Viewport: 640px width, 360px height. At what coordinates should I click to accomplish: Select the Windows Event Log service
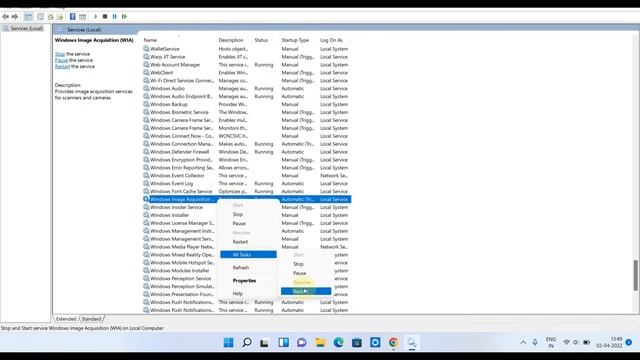tap(247, 184)
